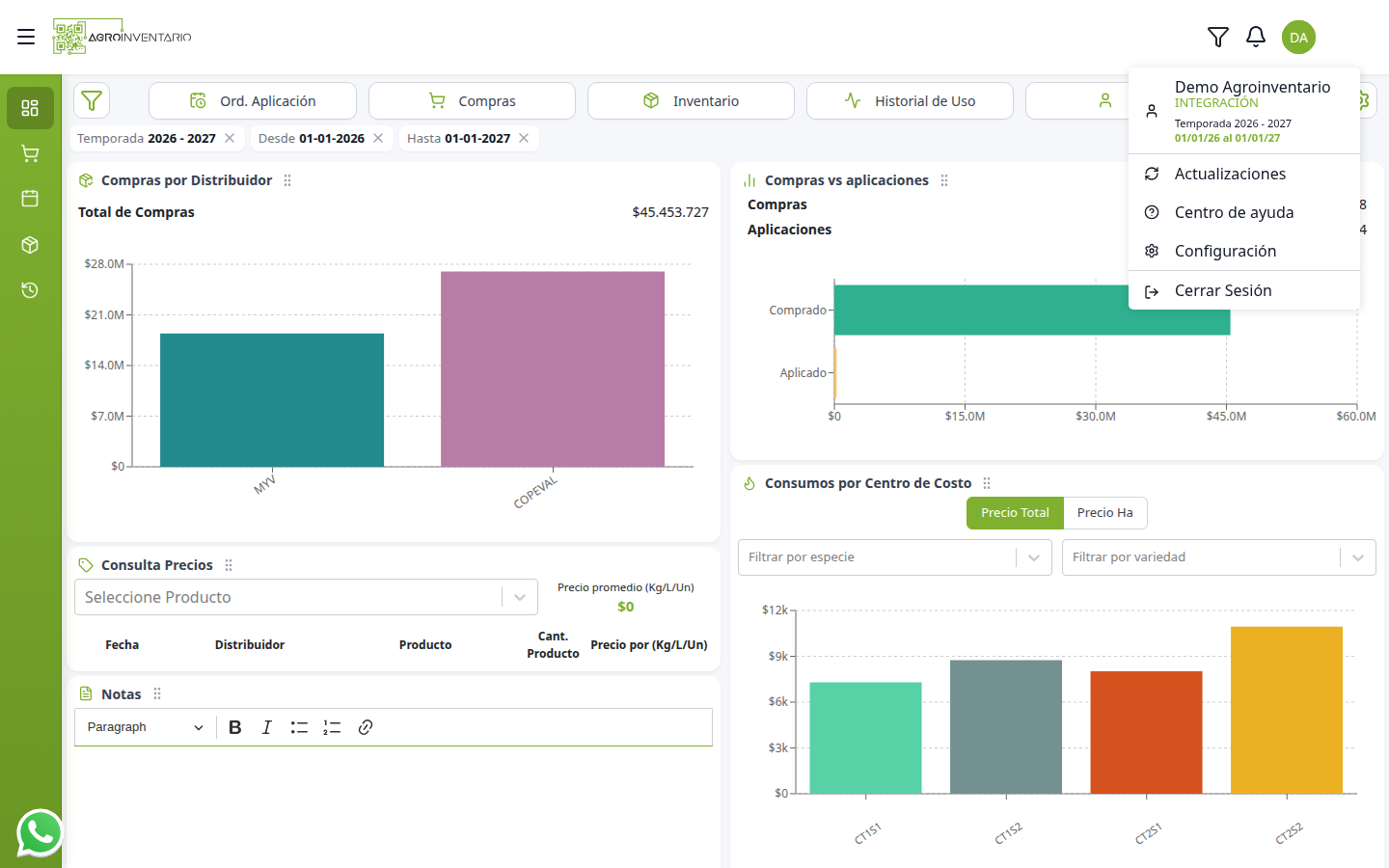Viewport: 1389px width, 868px height.
Task: Click the COPEVAL bar in the chart
Action: (x=553, y=369)
